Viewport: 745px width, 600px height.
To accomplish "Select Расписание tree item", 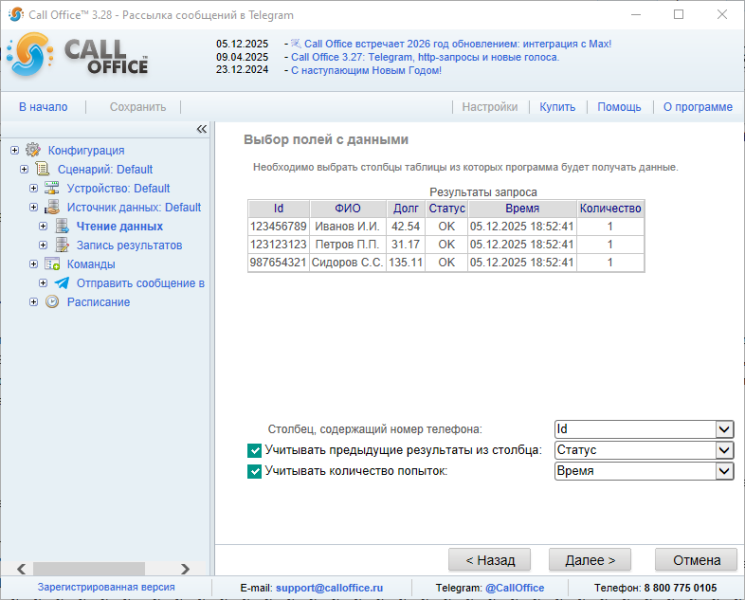I will click(98, 302).
